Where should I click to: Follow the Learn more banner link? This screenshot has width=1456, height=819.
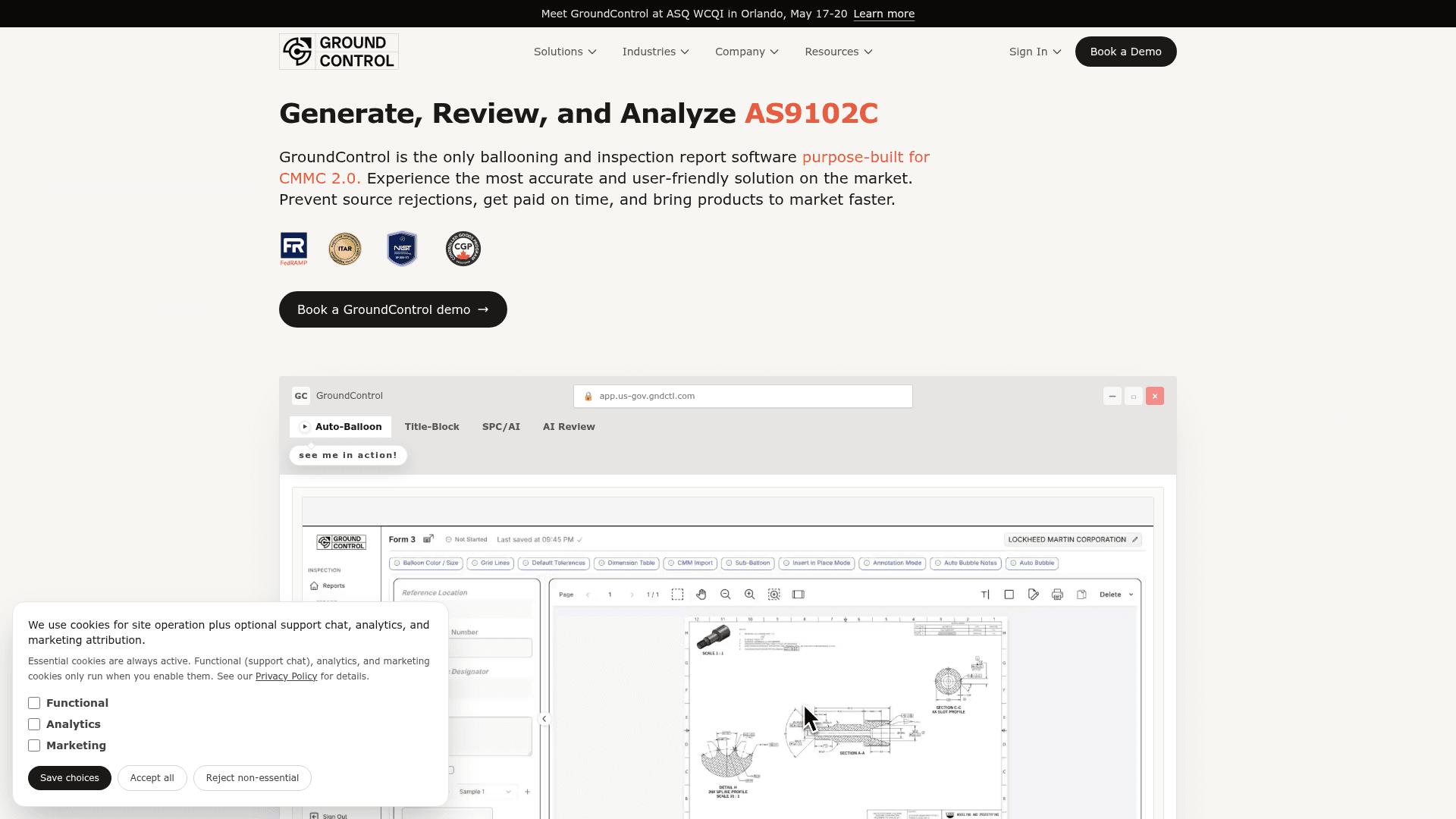883,14
